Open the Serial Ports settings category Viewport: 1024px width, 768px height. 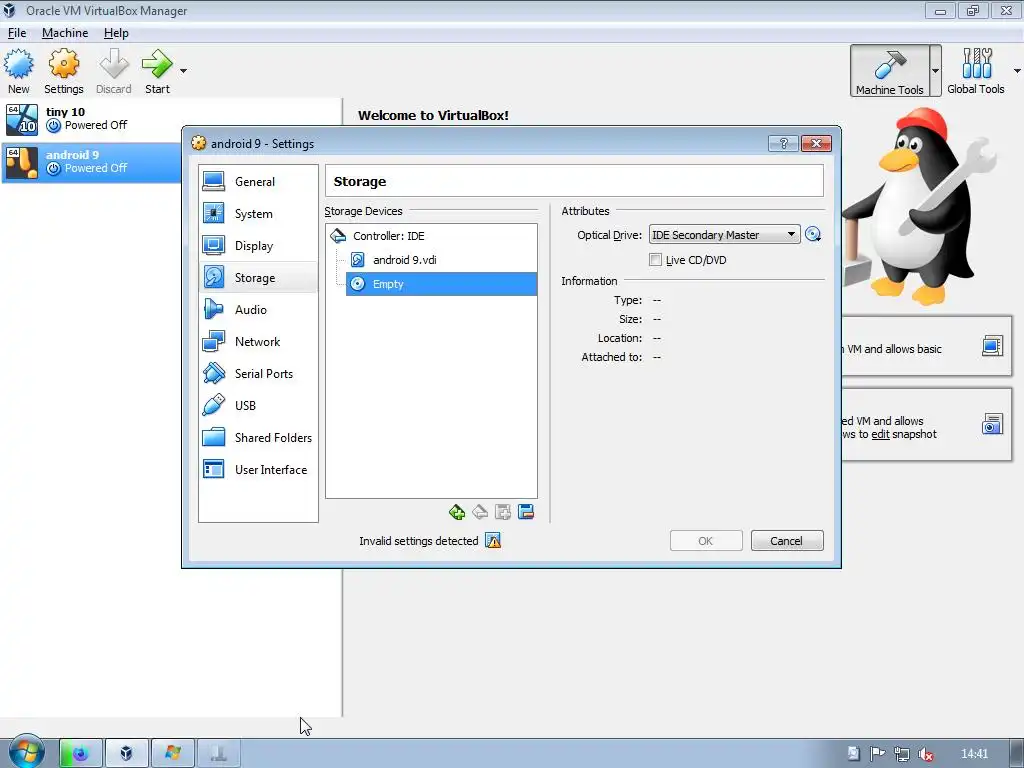[258, 374]
